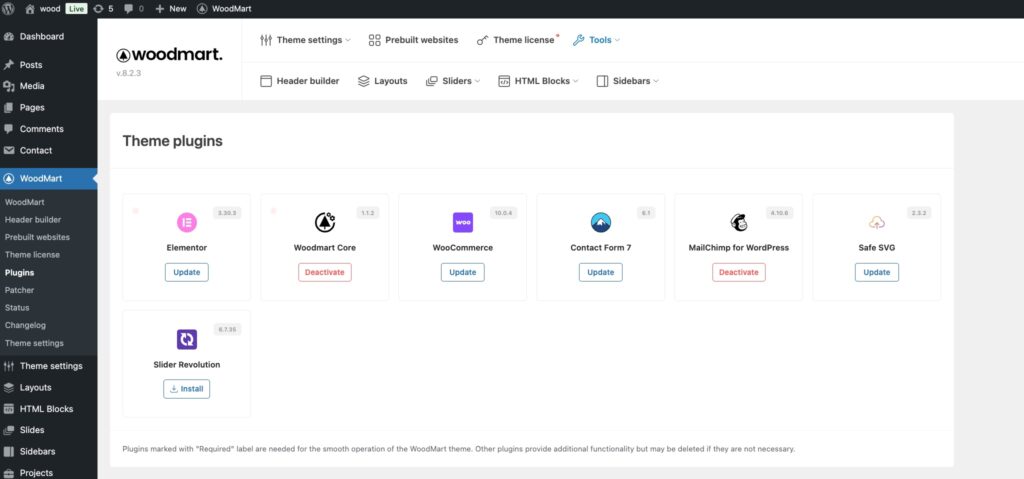Image resolution: width=1024 pixels, height=479 pixels.
Task: Update the Elementor plugin
Action: pyautogui.click(x=187, y=273)
